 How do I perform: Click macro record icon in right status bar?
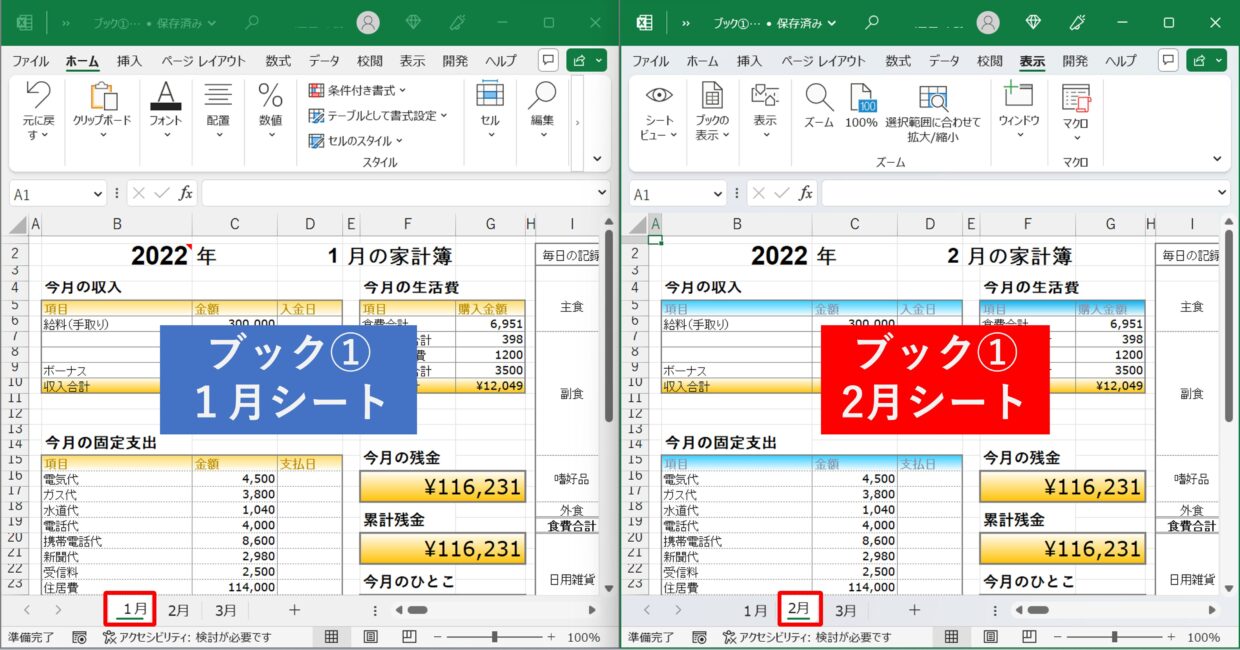tap(698, 637)
